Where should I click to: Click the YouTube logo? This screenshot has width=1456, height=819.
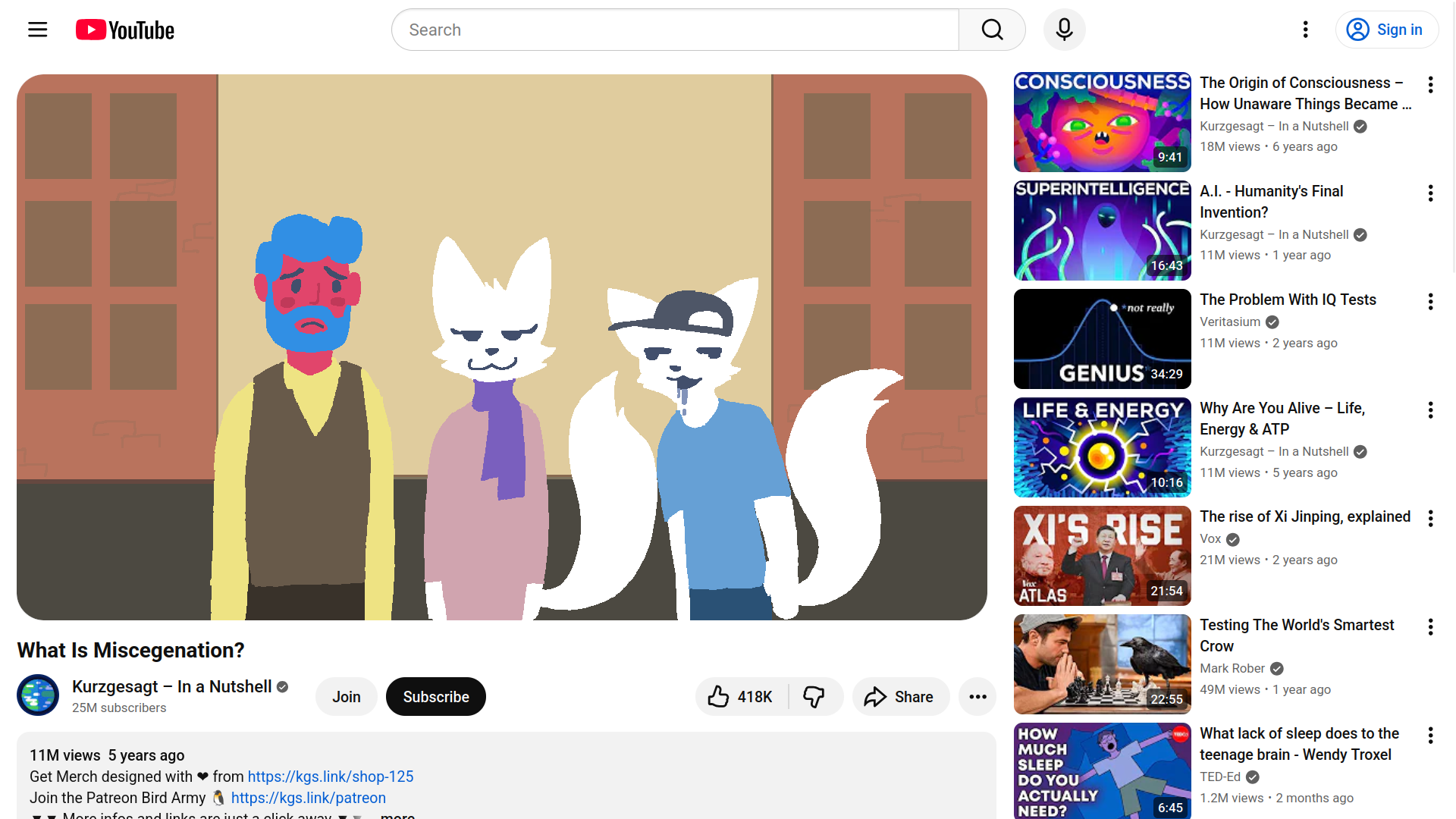tap(125, 30)
